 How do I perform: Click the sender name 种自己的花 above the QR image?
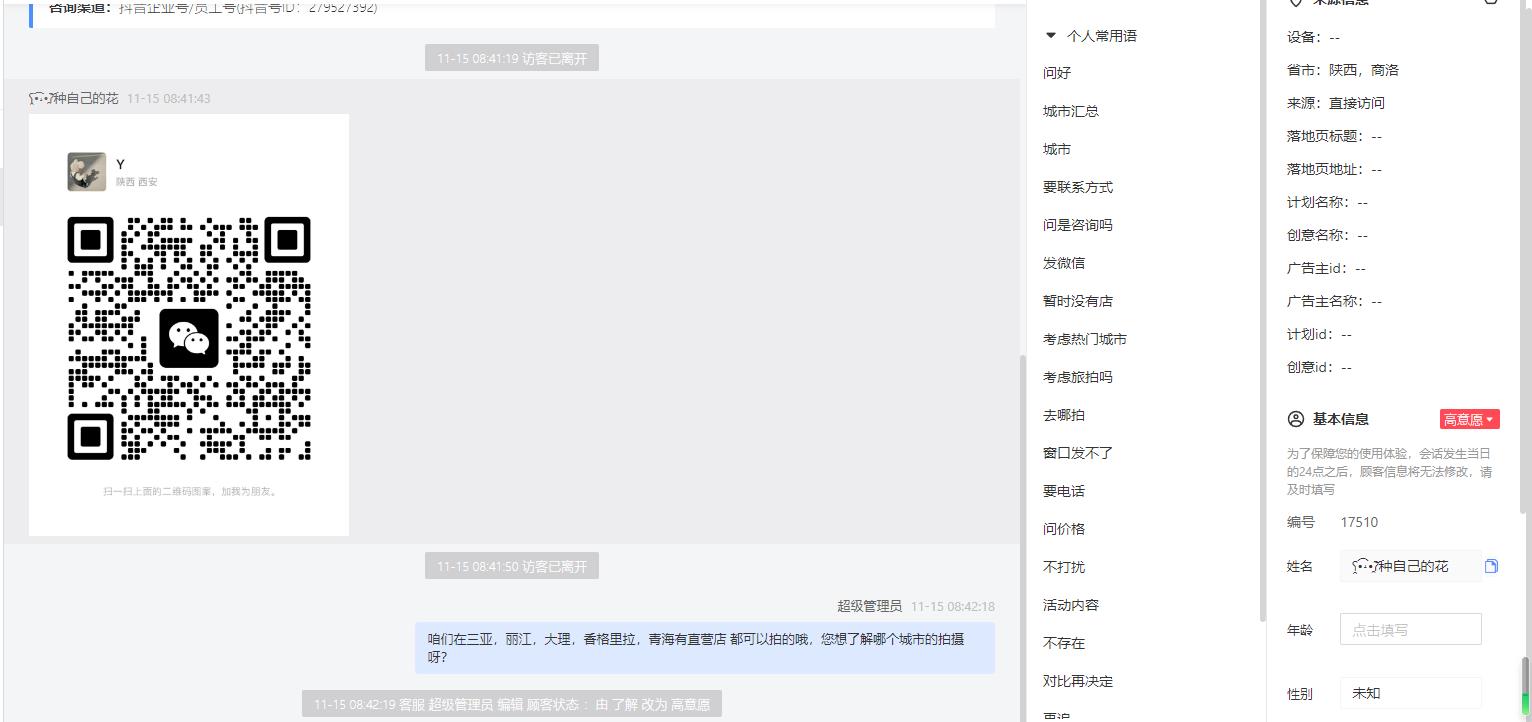74,98
